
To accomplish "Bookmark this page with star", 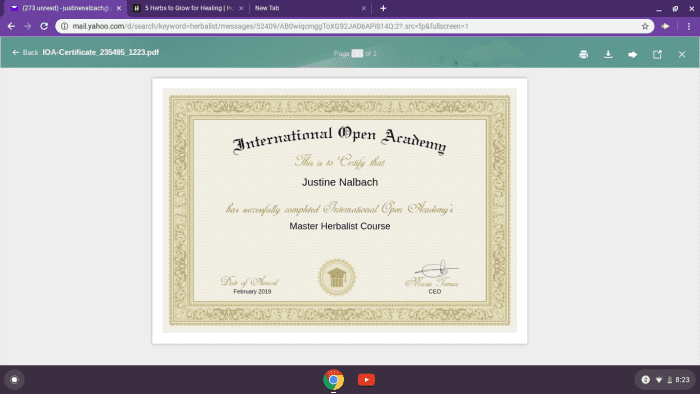I will 645,26.
